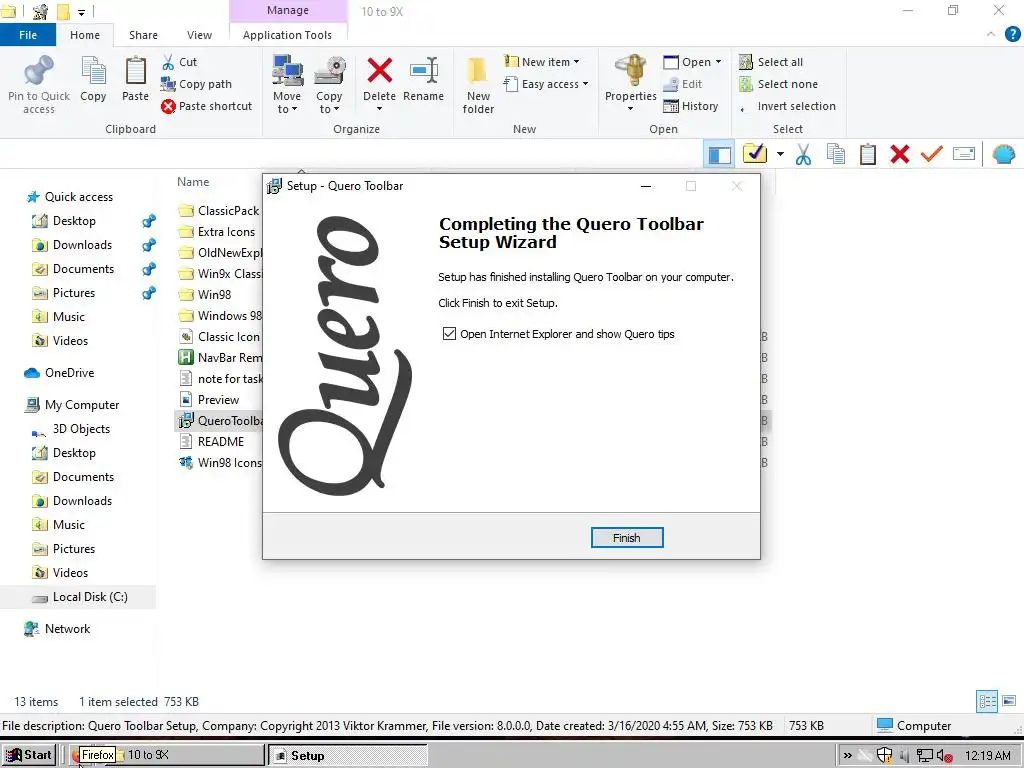This screenshot has width=1024, height=768.
Task: Click Invert selection in ribbon
Action: coord(788,106)
